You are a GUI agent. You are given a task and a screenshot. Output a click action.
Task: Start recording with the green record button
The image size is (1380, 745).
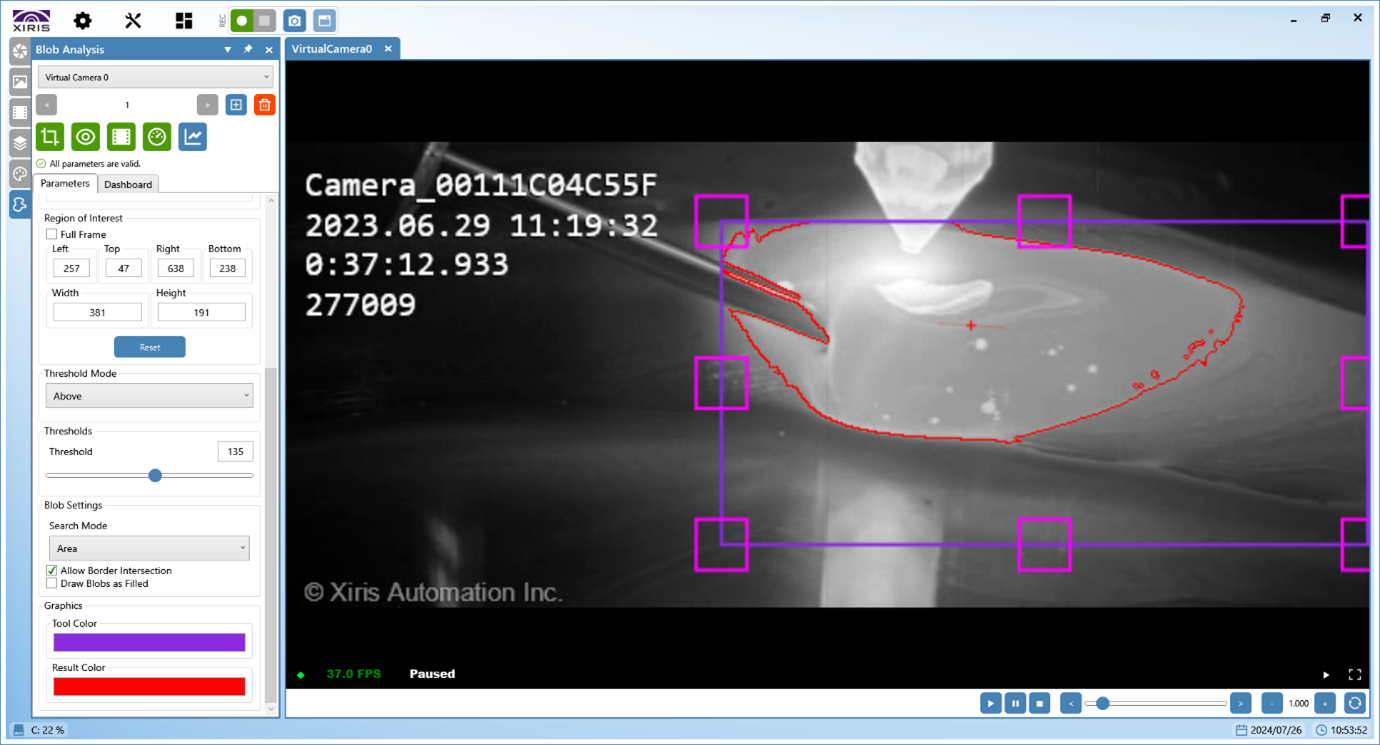point(239,19)
